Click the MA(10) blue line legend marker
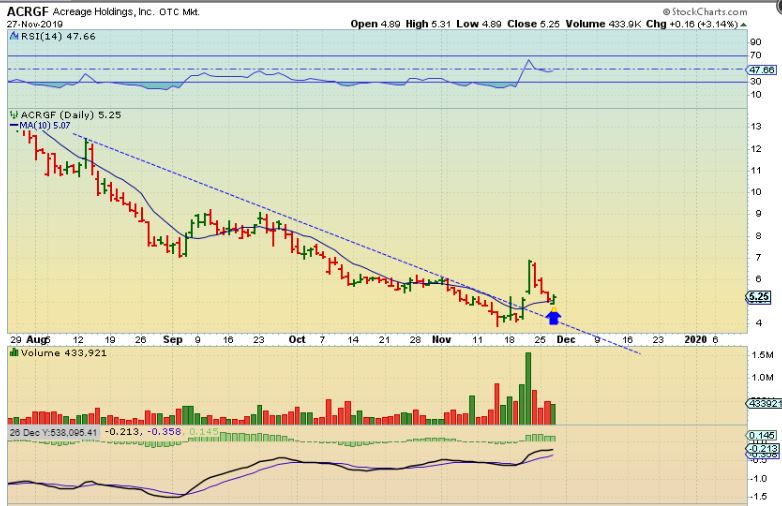 point(14,126)
